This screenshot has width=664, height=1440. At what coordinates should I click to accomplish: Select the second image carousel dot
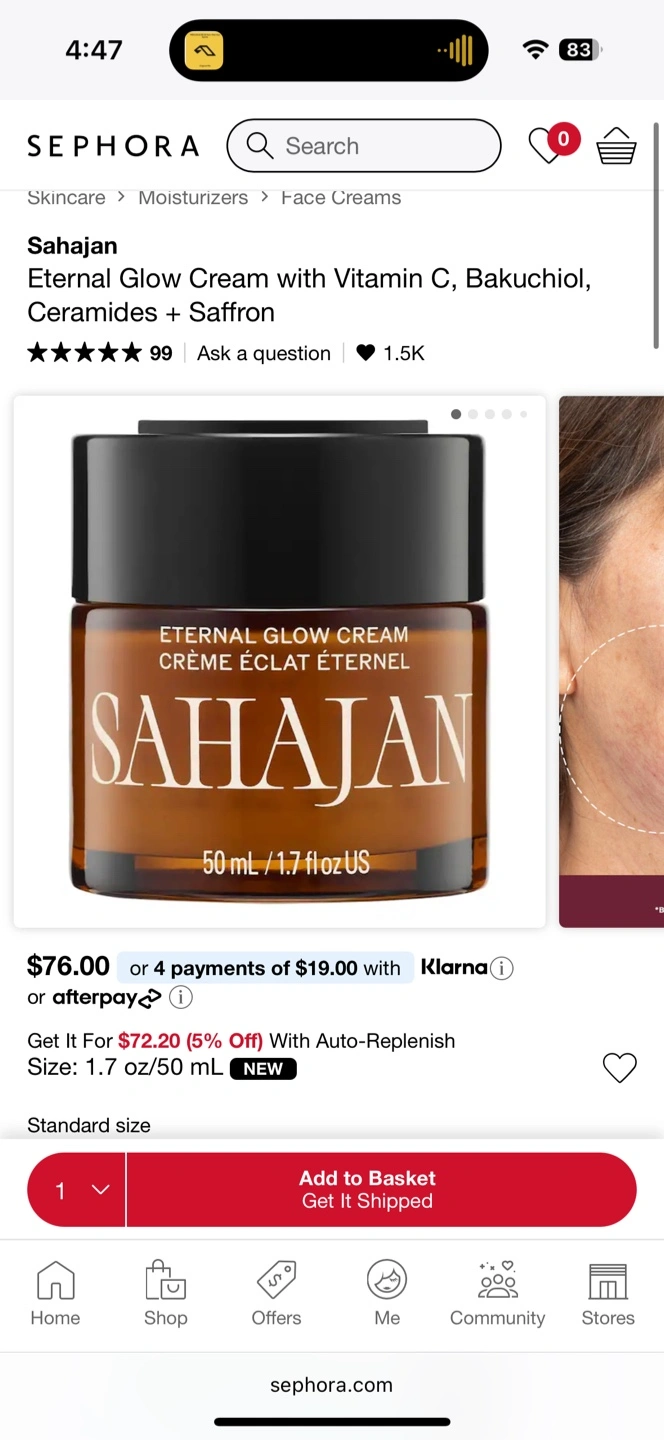click(x=473, y=414)
